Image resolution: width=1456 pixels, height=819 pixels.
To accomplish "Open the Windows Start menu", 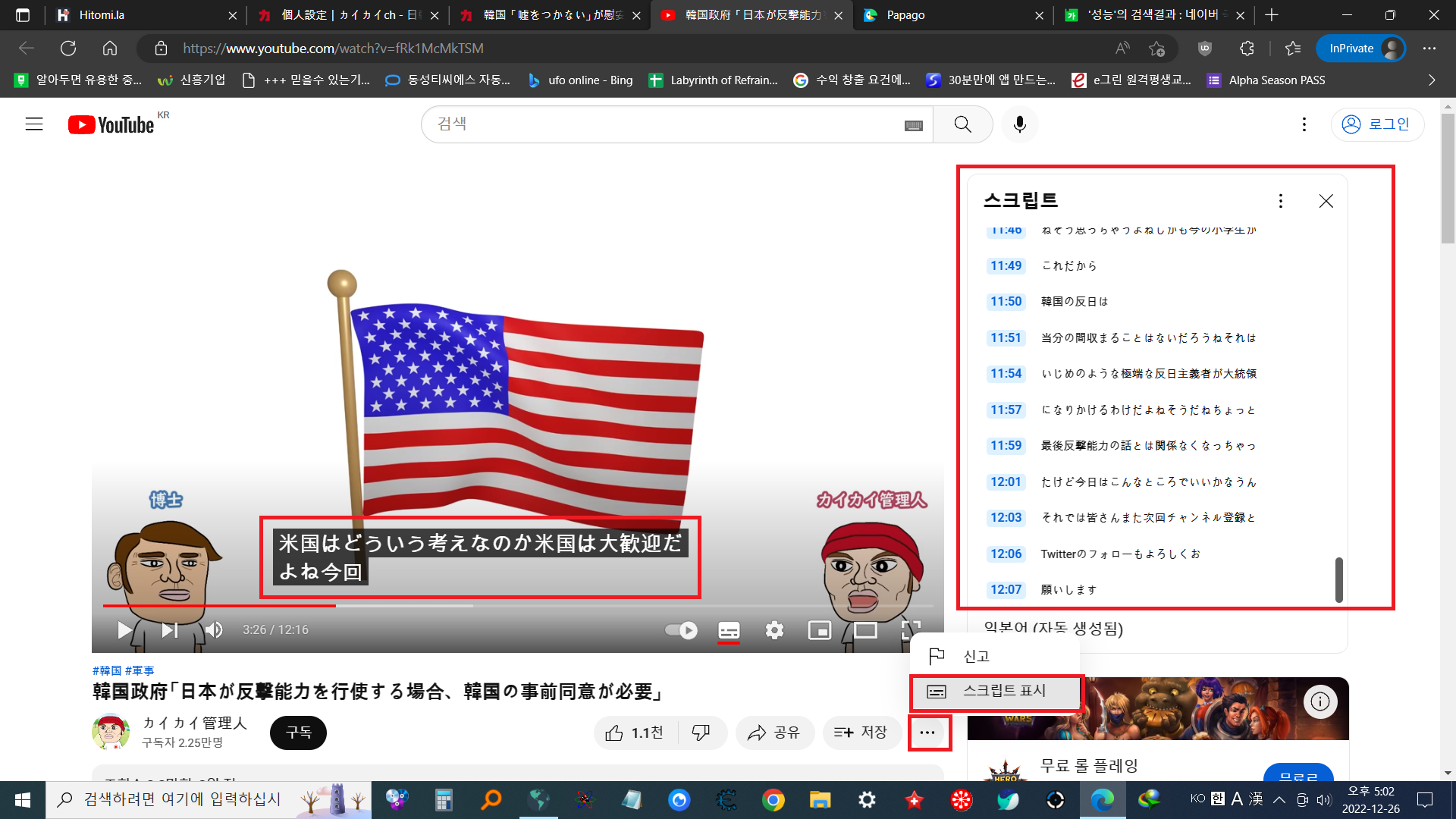I will click(x=23, y=800).
